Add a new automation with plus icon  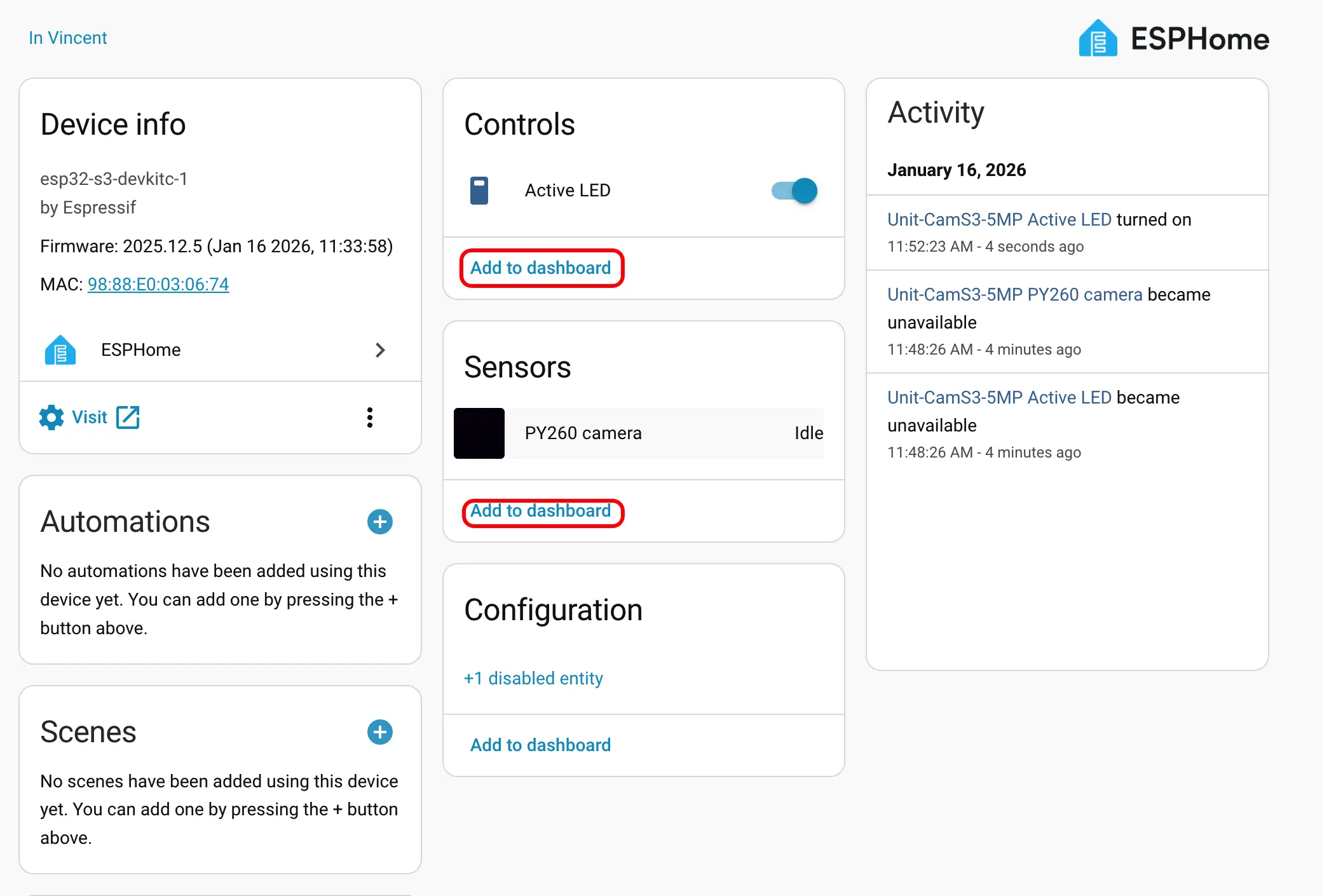[x=380, y=522]
